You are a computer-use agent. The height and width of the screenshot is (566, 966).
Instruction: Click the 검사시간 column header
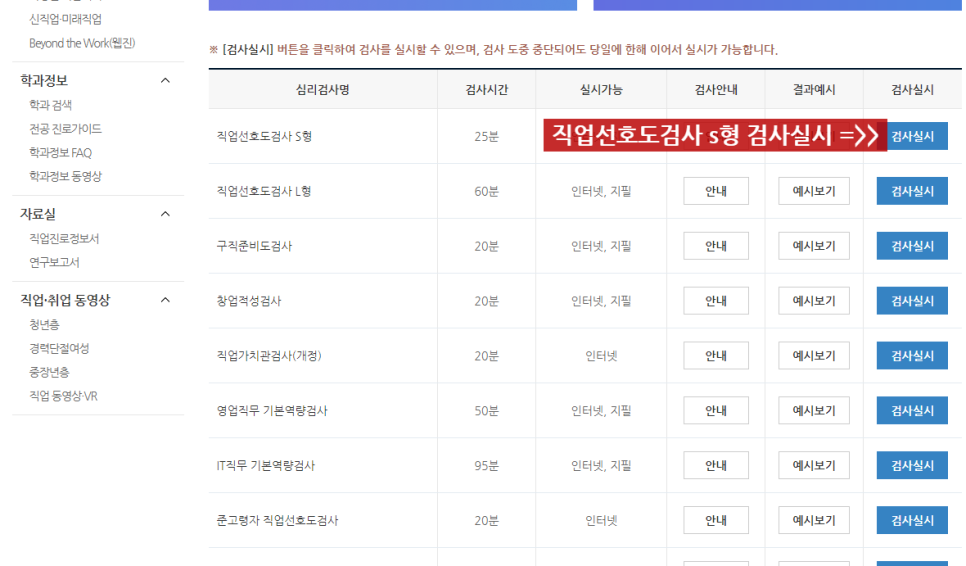(x=487, y=89)
